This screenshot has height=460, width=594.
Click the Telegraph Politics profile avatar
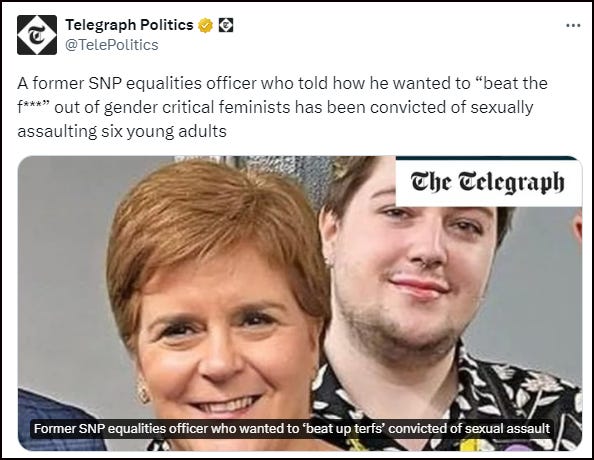pyautogui.click(x=37, y=35)
